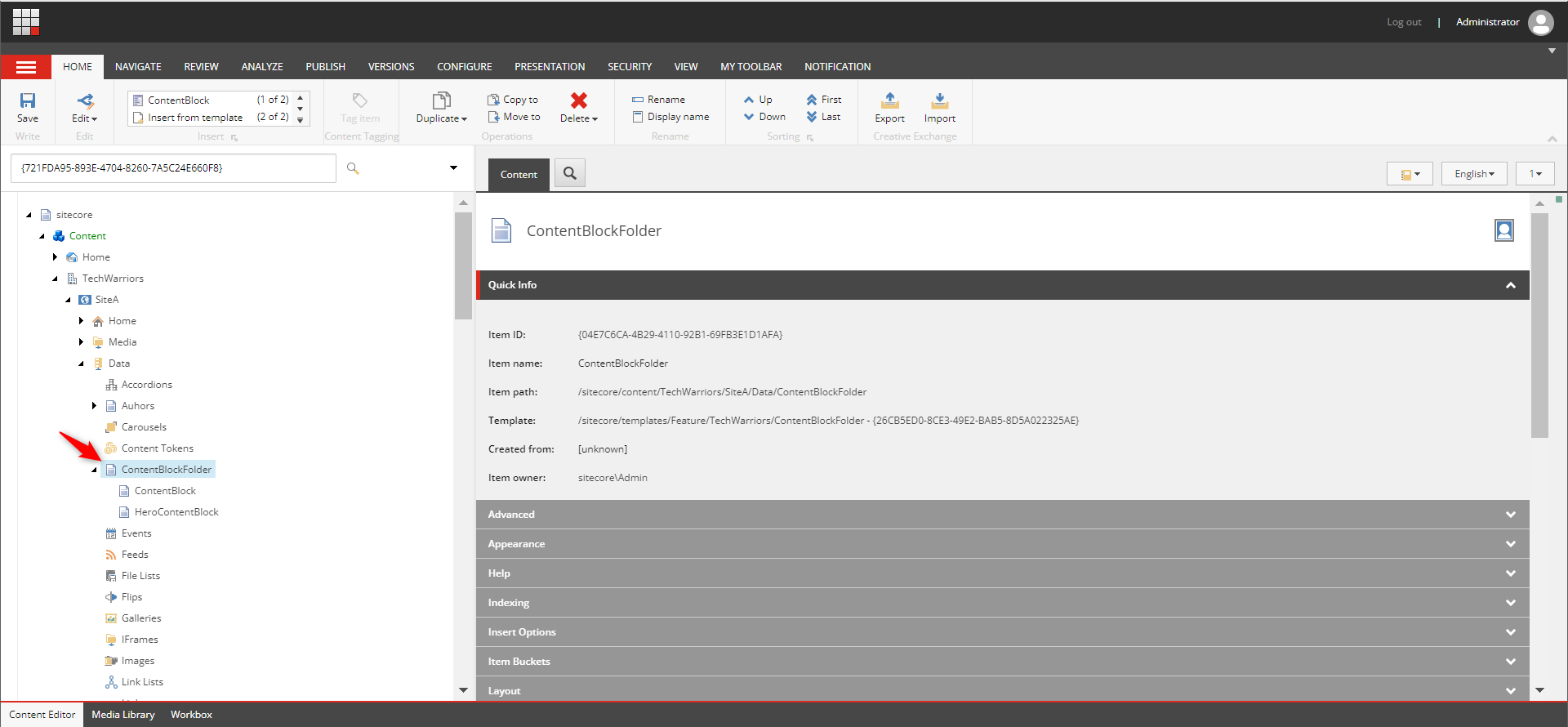
Task: Click the Save disk icon
Action: [28, 100]
